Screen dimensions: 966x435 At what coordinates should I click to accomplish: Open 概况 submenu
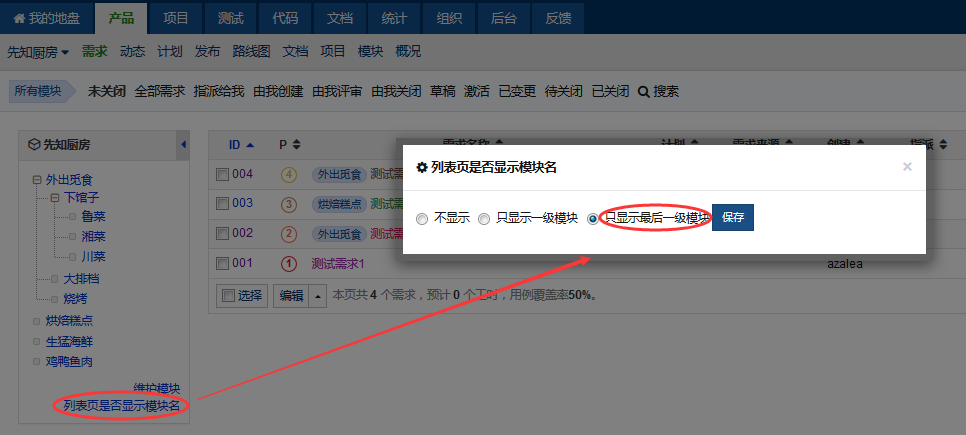(x=408, y=52)
